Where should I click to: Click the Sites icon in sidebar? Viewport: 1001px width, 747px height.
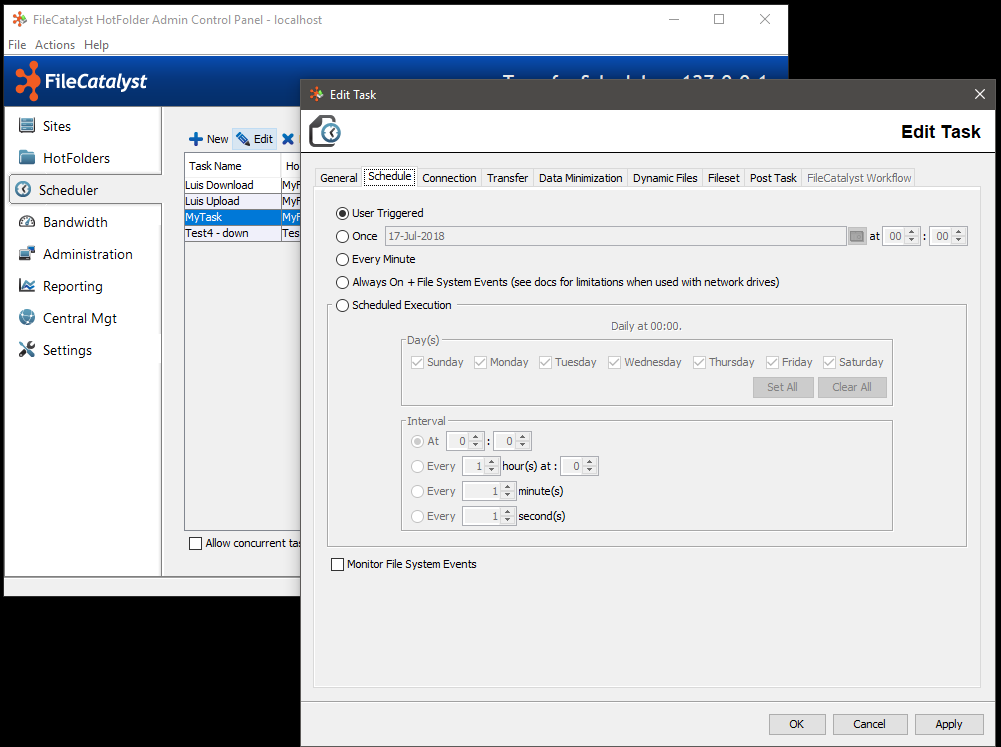click(x=27, y=126)
